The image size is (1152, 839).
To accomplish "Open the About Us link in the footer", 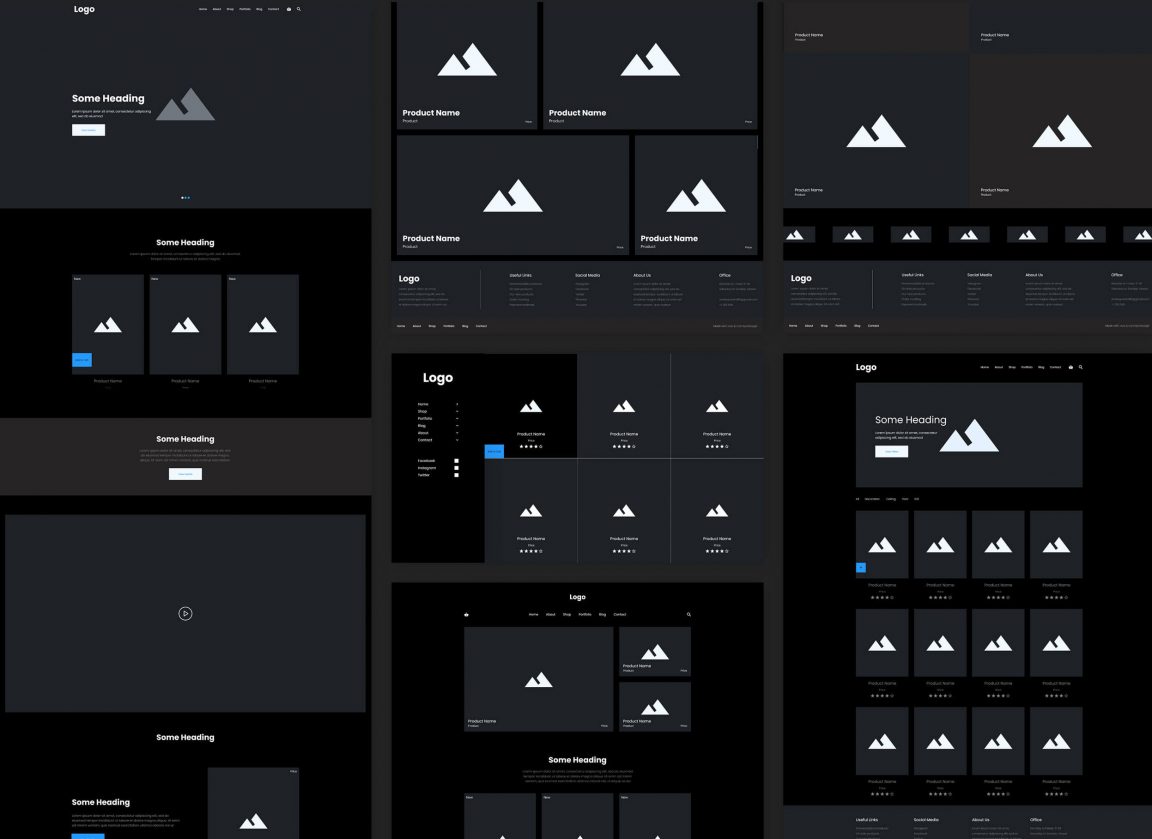I will 641,274.
